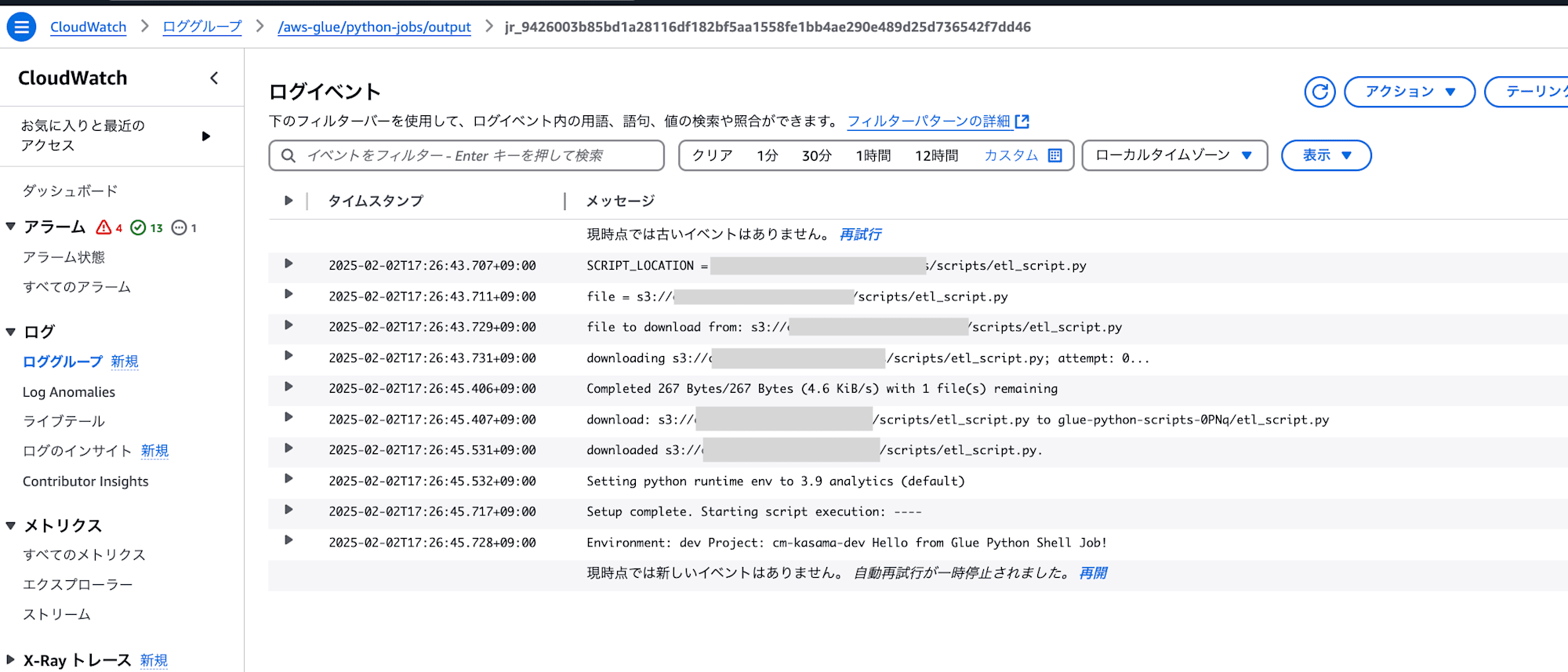Viewport: 1568px width, 672px height.
Task: Expand all rows using header triangle
Action: [x=289, y=201]
